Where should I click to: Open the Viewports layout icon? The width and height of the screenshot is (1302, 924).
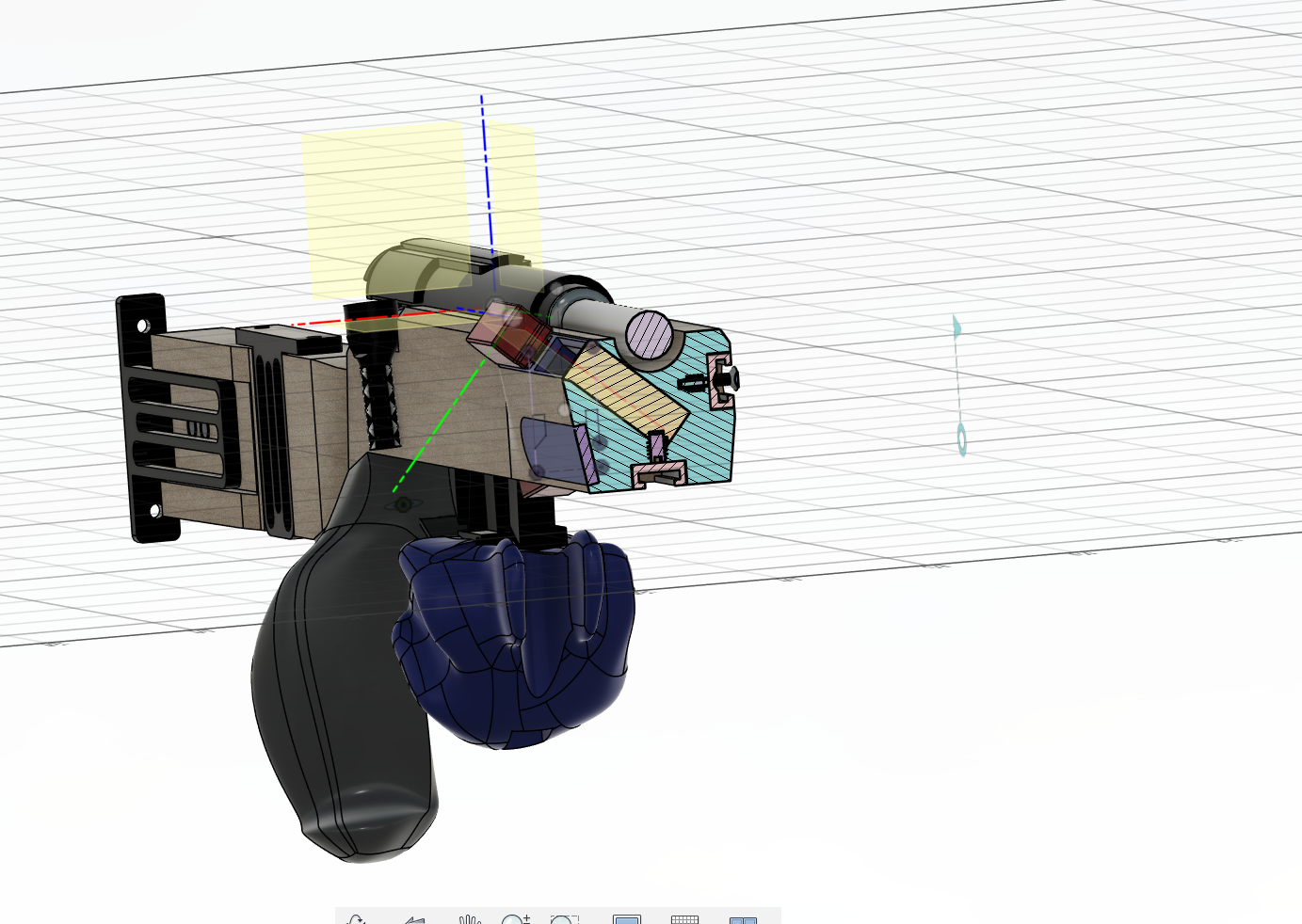click(743, 918)
